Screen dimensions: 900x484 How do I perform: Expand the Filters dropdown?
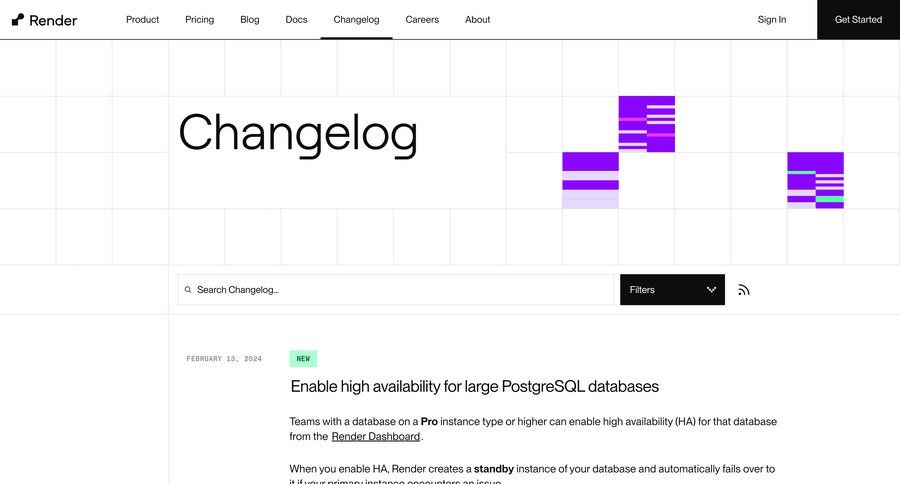(671, 290)
